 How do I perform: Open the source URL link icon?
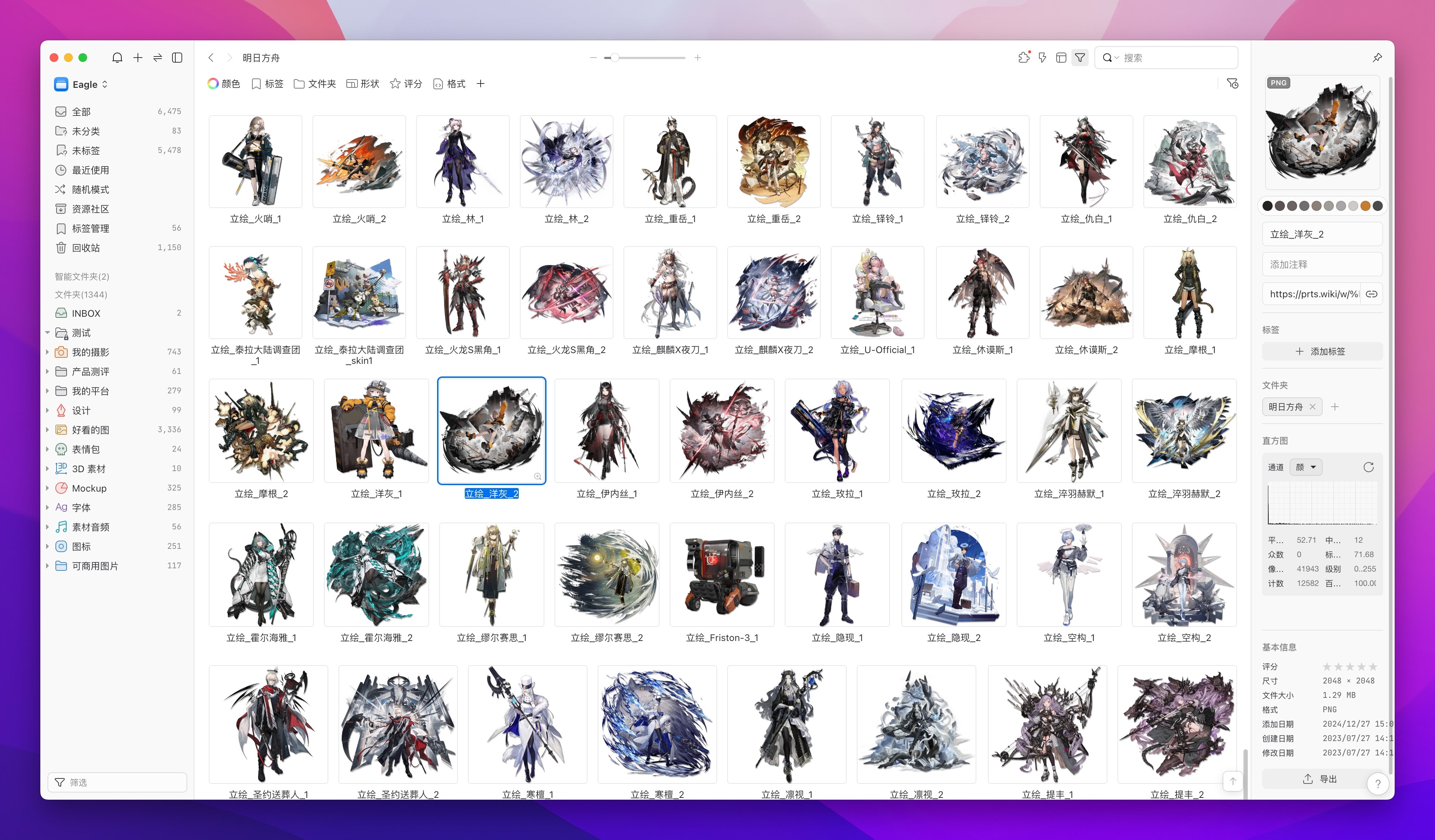(x=1372, y=294)
